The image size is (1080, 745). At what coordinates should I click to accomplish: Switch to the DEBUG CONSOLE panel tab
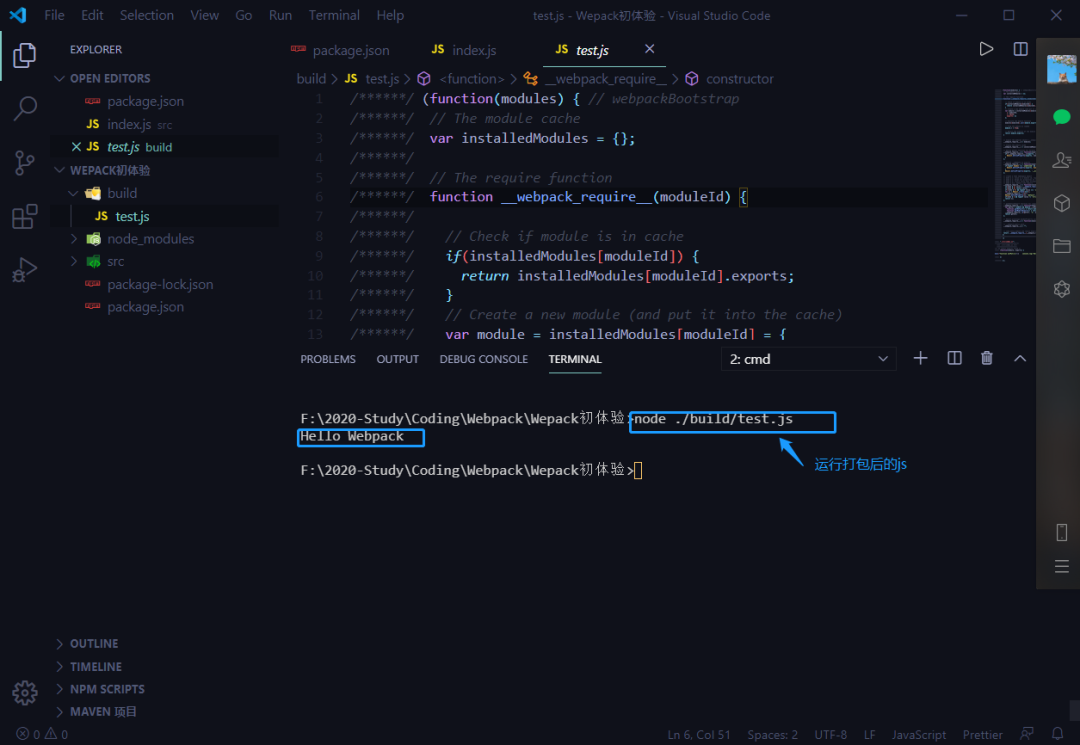pyautogui.click(x=484, y=359)
